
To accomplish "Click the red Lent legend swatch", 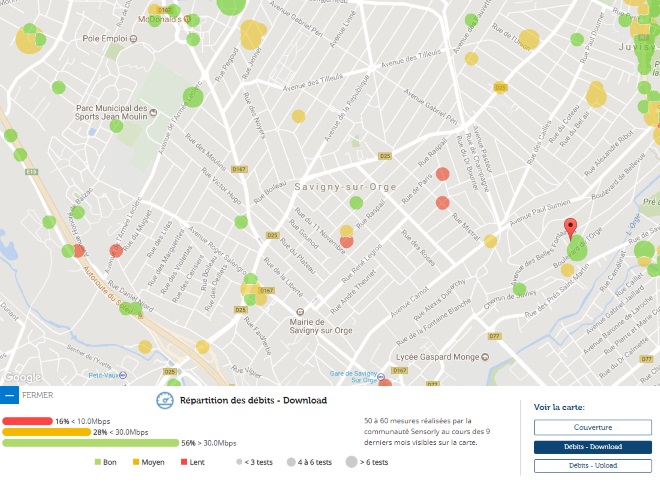I will point(184,463).
